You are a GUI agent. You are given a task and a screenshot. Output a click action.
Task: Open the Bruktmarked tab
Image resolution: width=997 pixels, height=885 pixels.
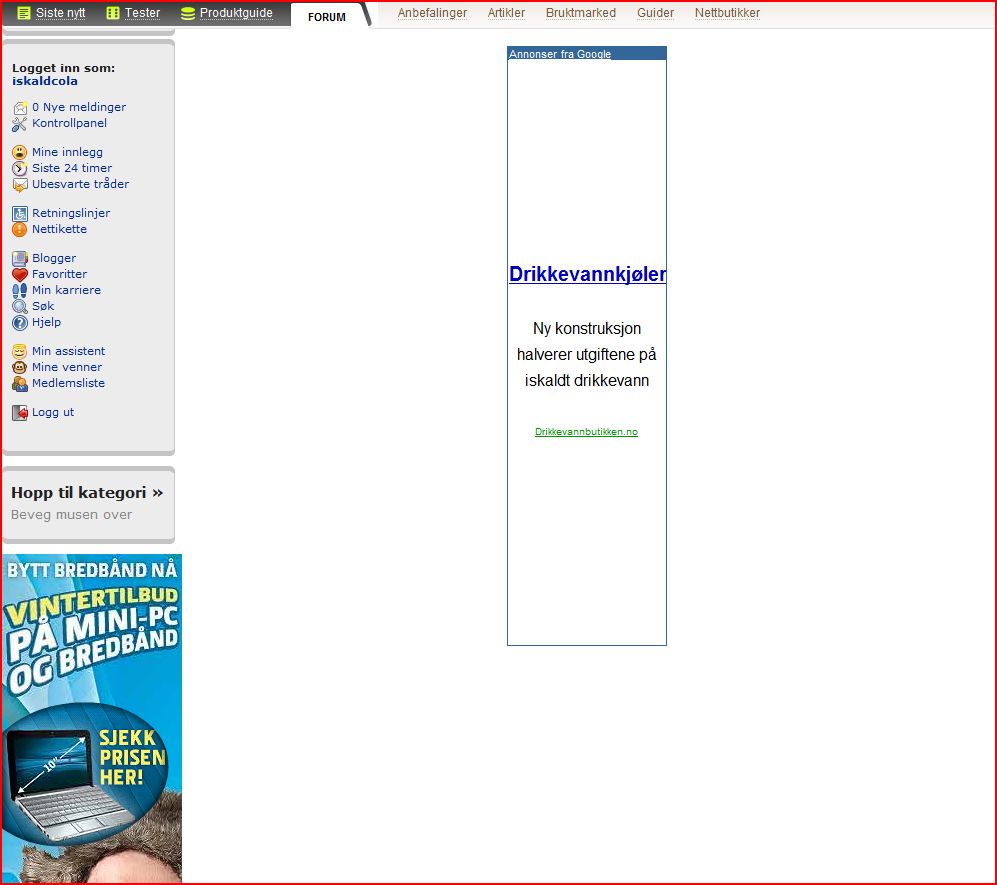pos(581,13)
